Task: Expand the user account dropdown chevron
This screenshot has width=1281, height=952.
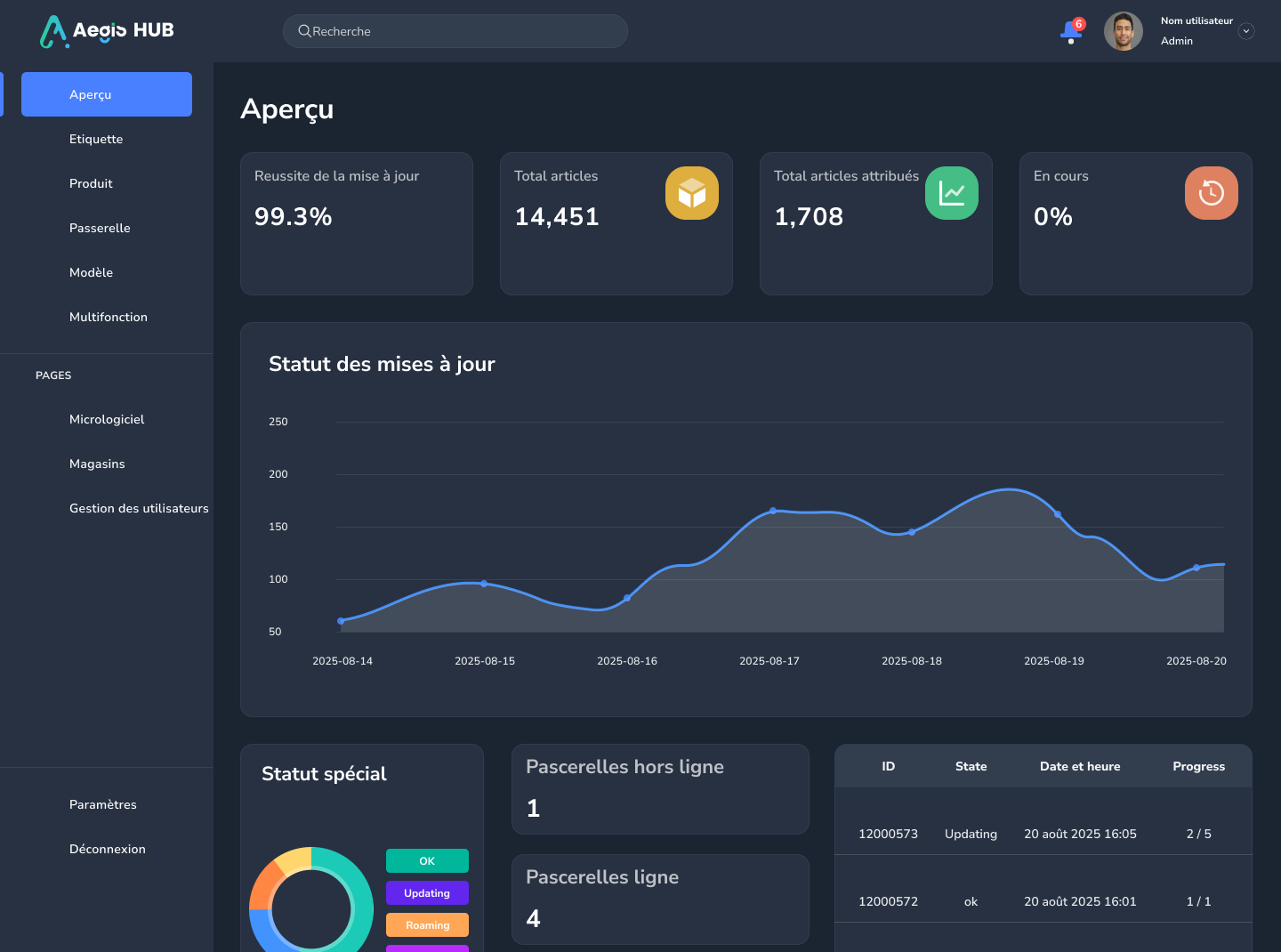Action: (1246, 31)
